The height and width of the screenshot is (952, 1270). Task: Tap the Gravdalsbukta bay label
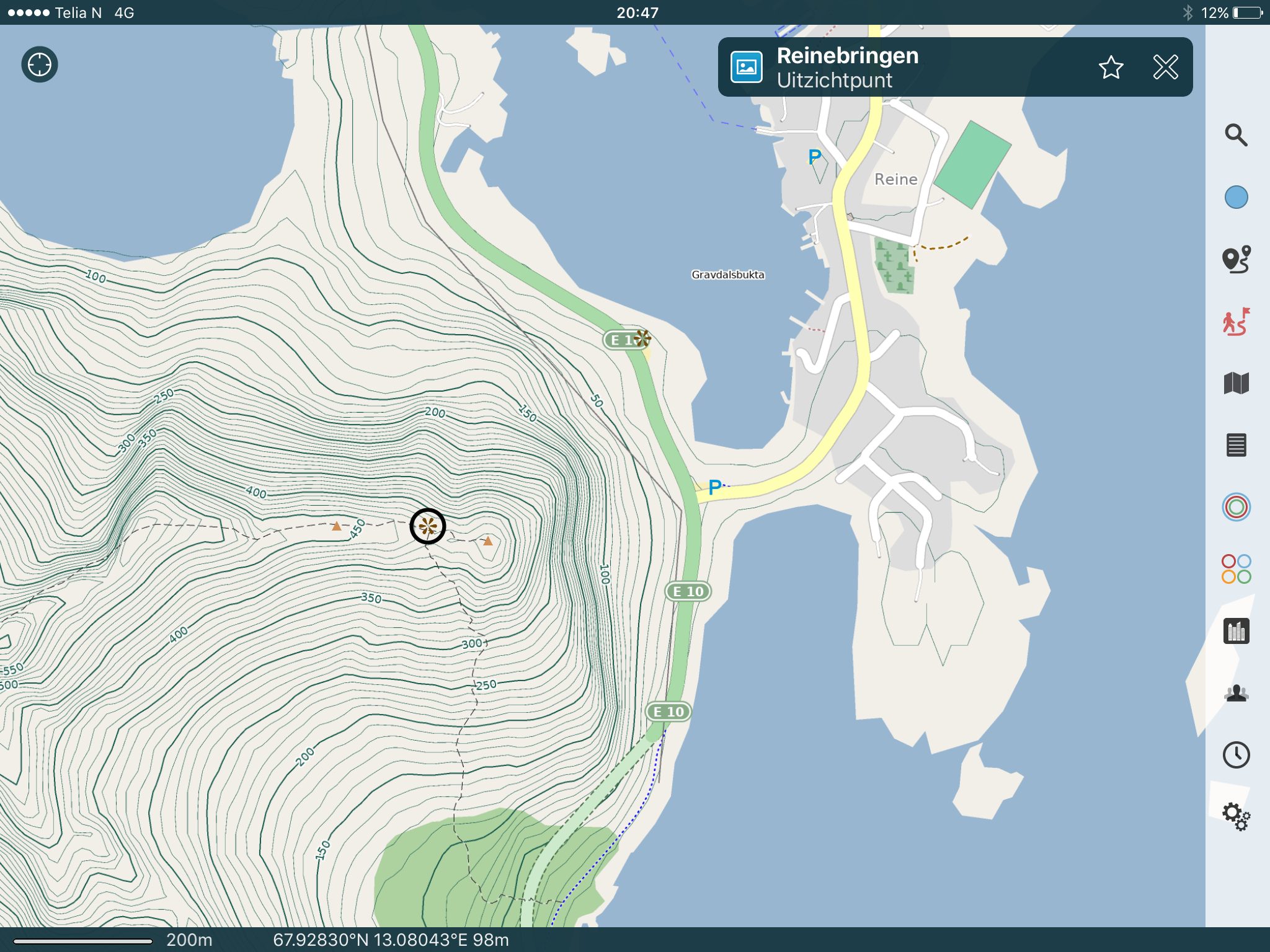point(728,275)
